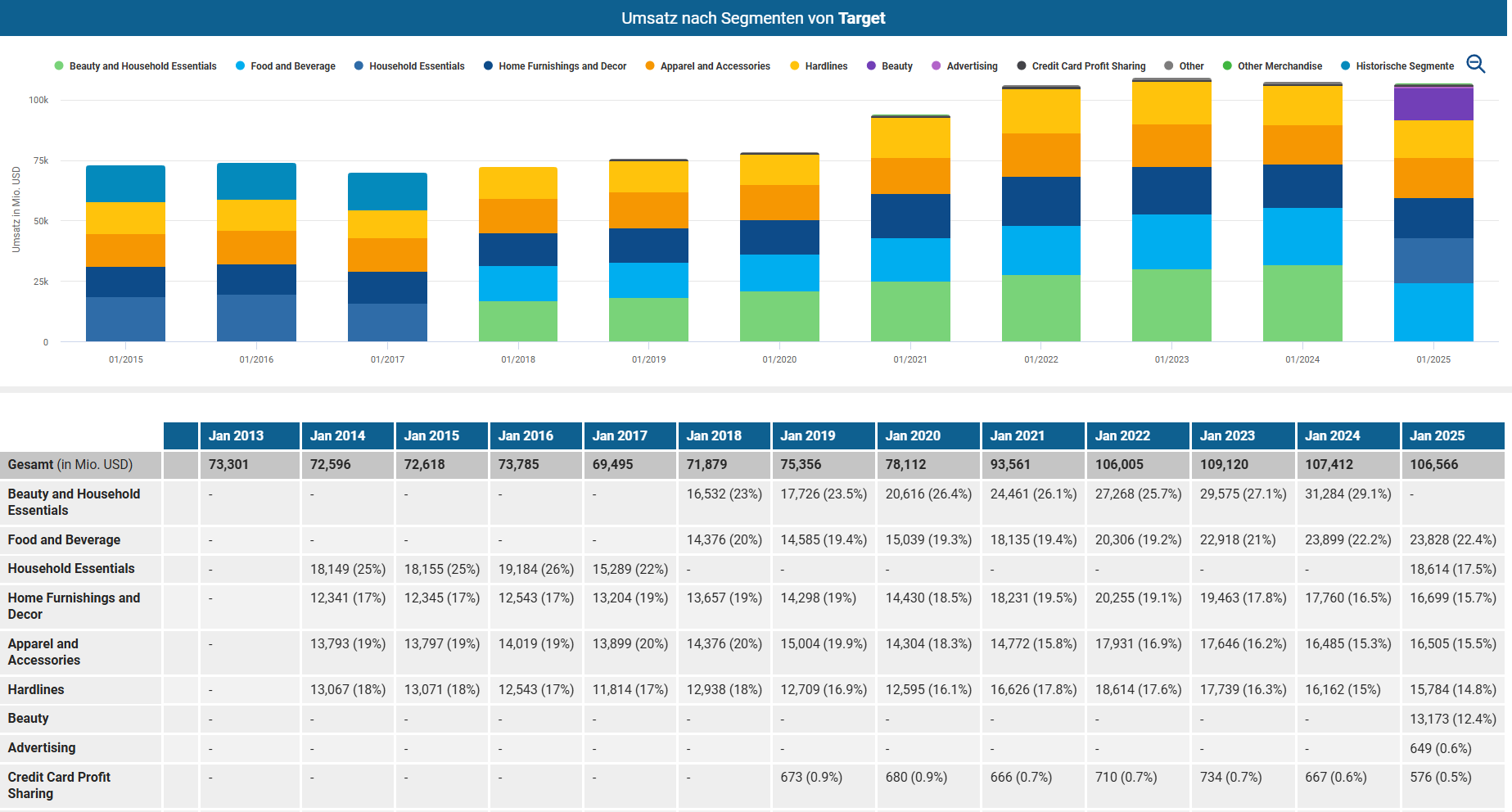Click the green segment of the 01/2024 bar
The width and height of the screenshot is (1512, 812).
click(x=1302, y=303)
